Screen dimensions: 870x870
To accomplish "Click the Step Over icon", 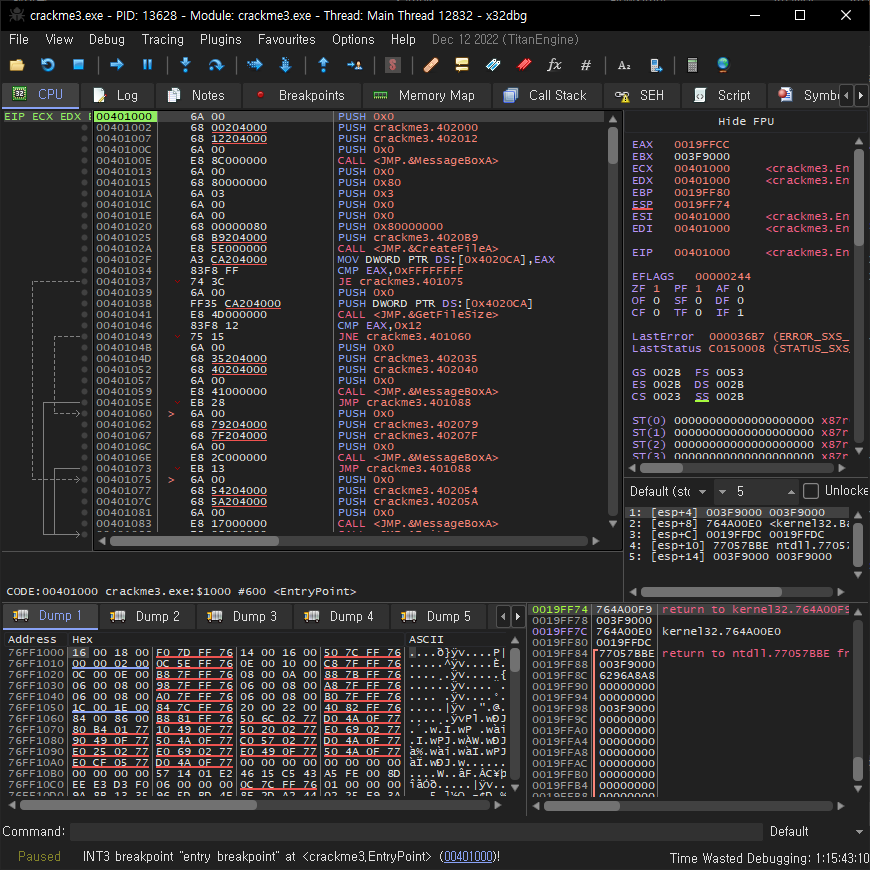I will click(x=215, y=65).
